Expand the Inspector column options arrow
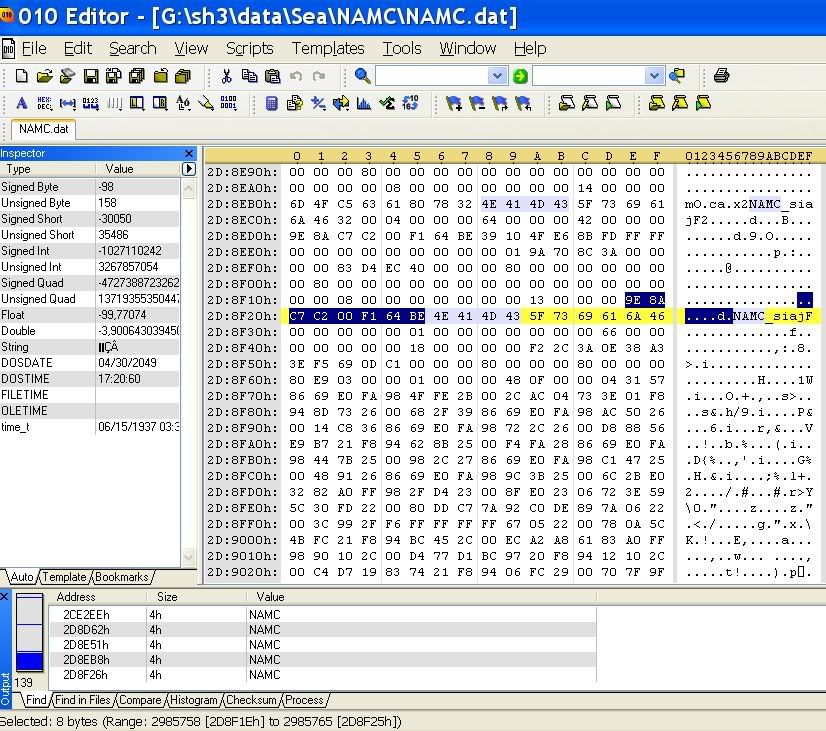 (x=189, y=169)
